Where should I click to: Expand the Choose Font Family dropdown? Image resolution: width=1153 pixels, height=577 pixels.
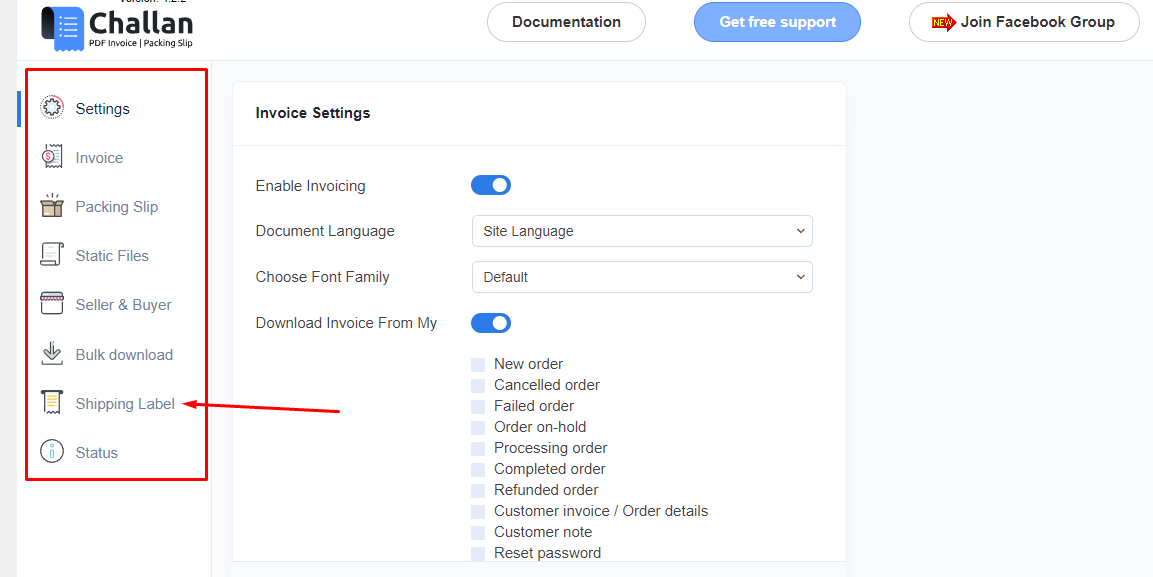coord(642,276)
